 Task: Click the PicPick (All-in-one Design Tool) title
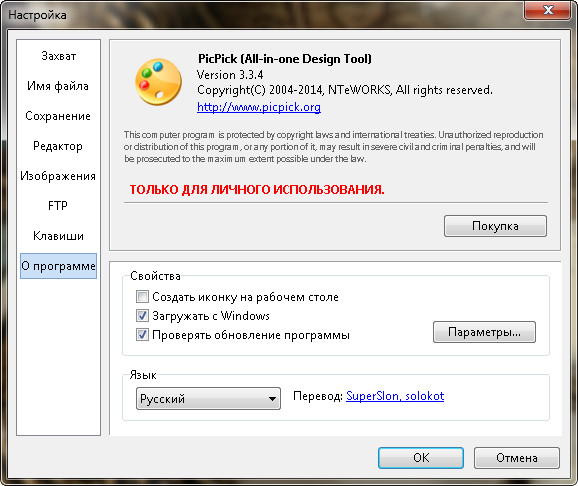285,59
